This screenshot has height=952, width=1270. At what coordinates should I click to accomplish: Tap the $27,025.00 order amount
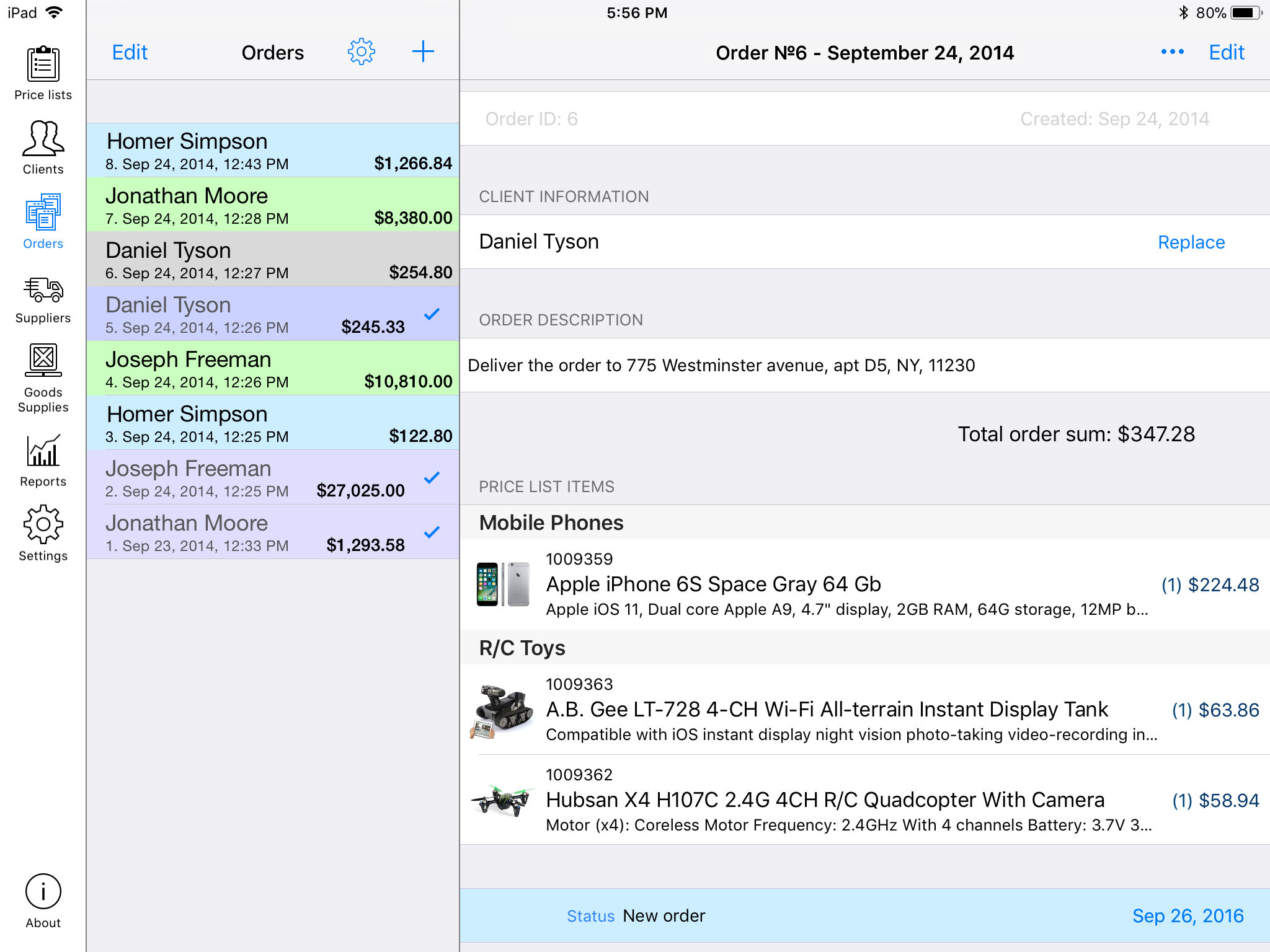click(360, 490)
